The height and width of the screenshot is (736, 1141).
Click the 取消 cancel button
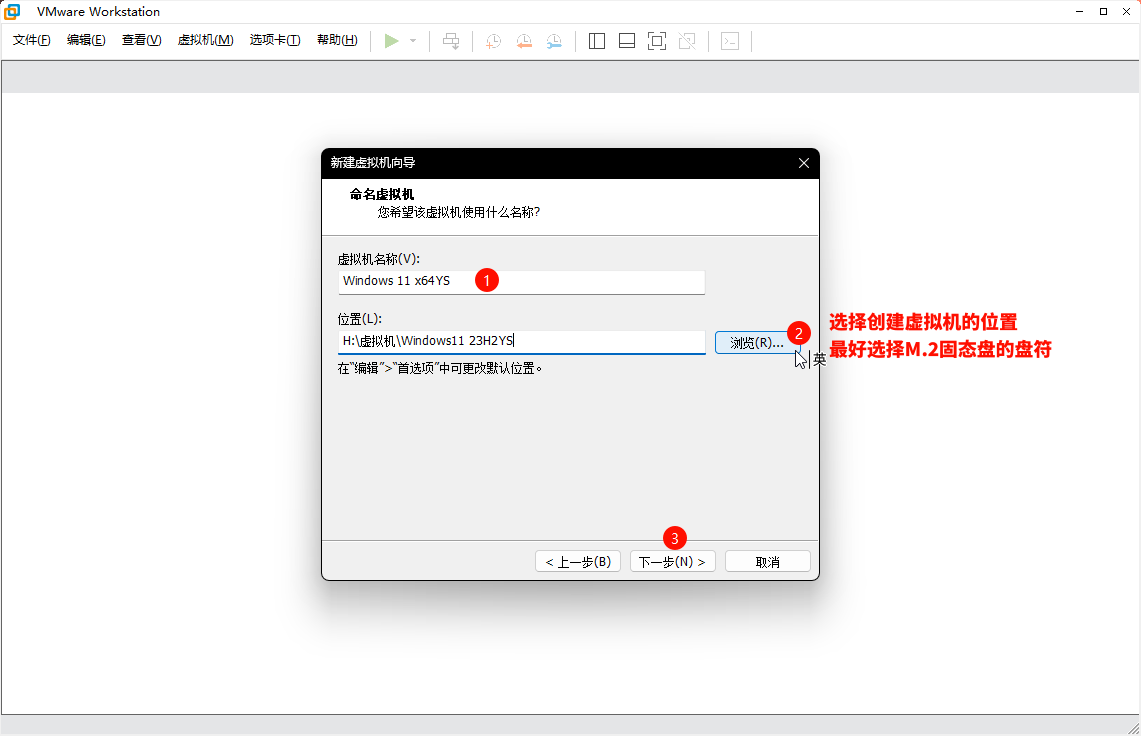click(x=768, y=562)
